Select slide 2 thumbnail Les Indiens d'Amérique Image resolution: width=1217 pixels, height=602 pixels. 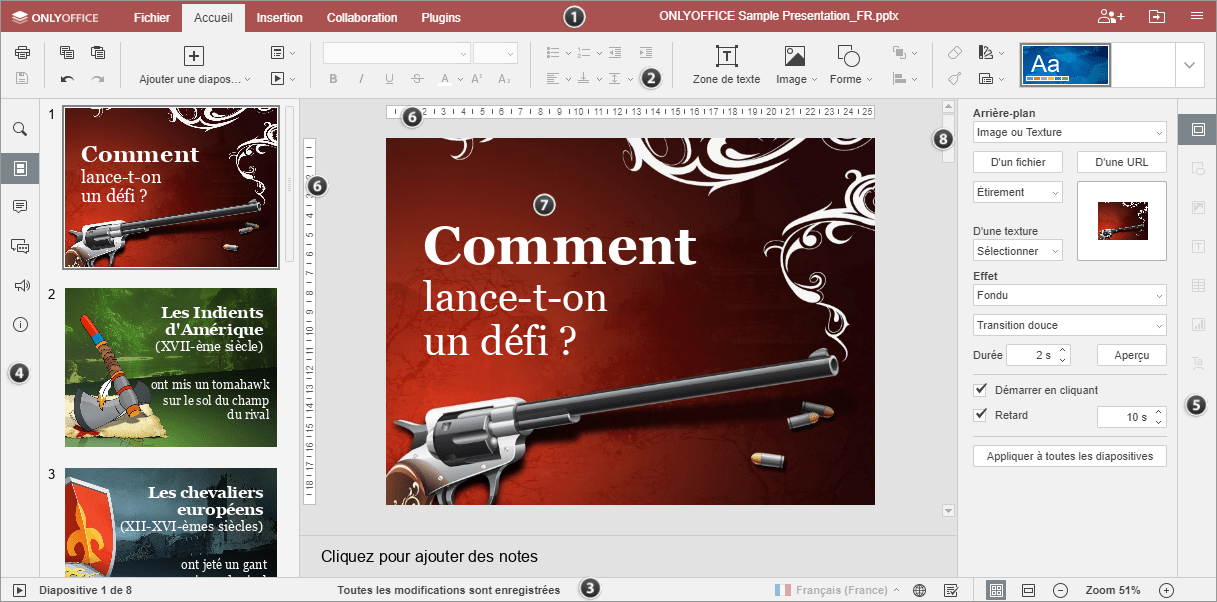170,367
